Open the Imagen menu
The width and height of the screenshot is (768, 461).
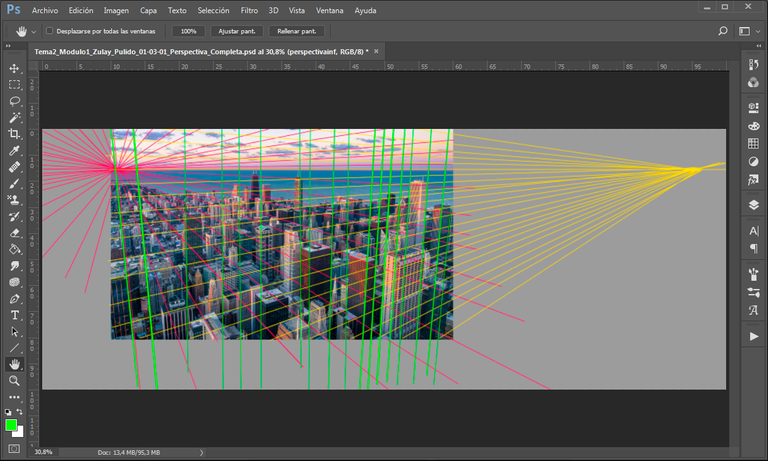pyautogui.click(x=116, y=10)
